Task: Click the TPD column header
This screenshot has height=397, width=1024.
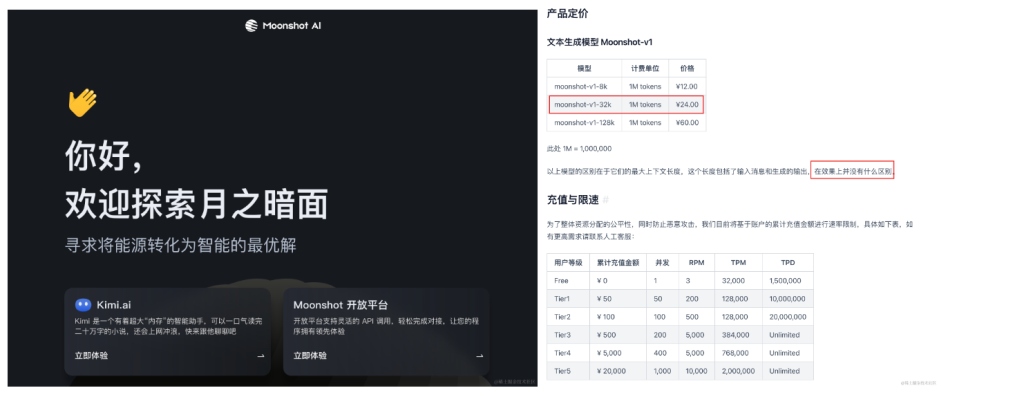Action: pos(788,262)
